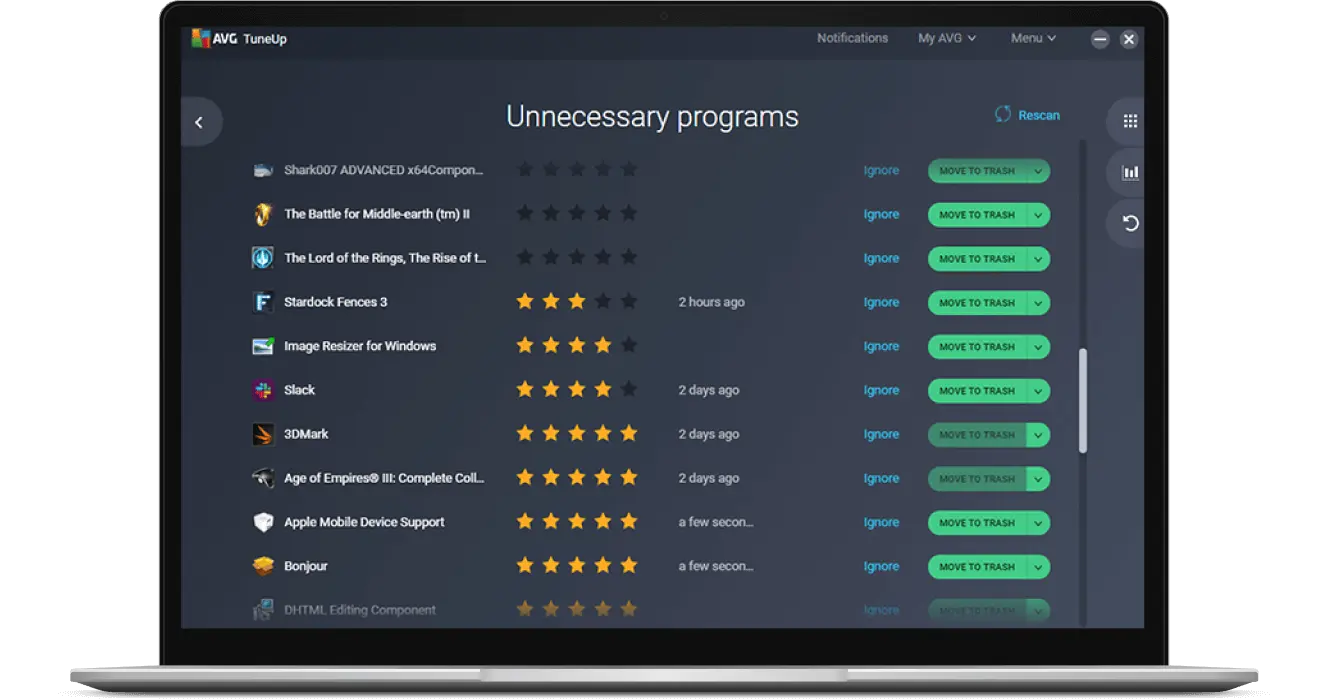Viewport: 1328px width, 700px height.
Task: Select the 3DMark program icon
Action: [x=263, y=434]
